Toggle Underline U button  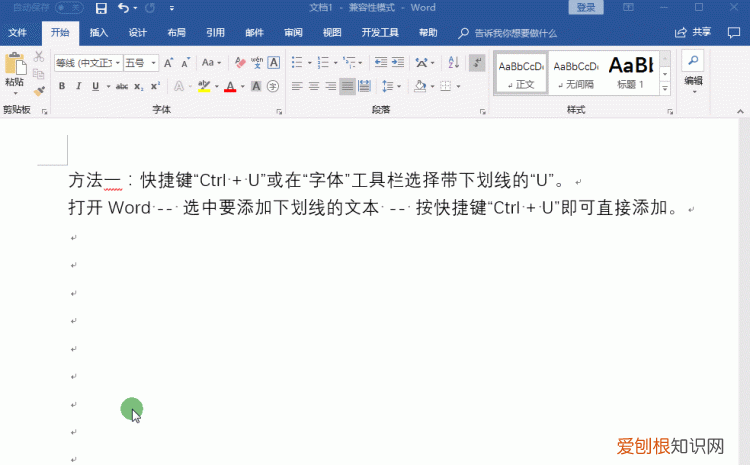pos(96,86)
